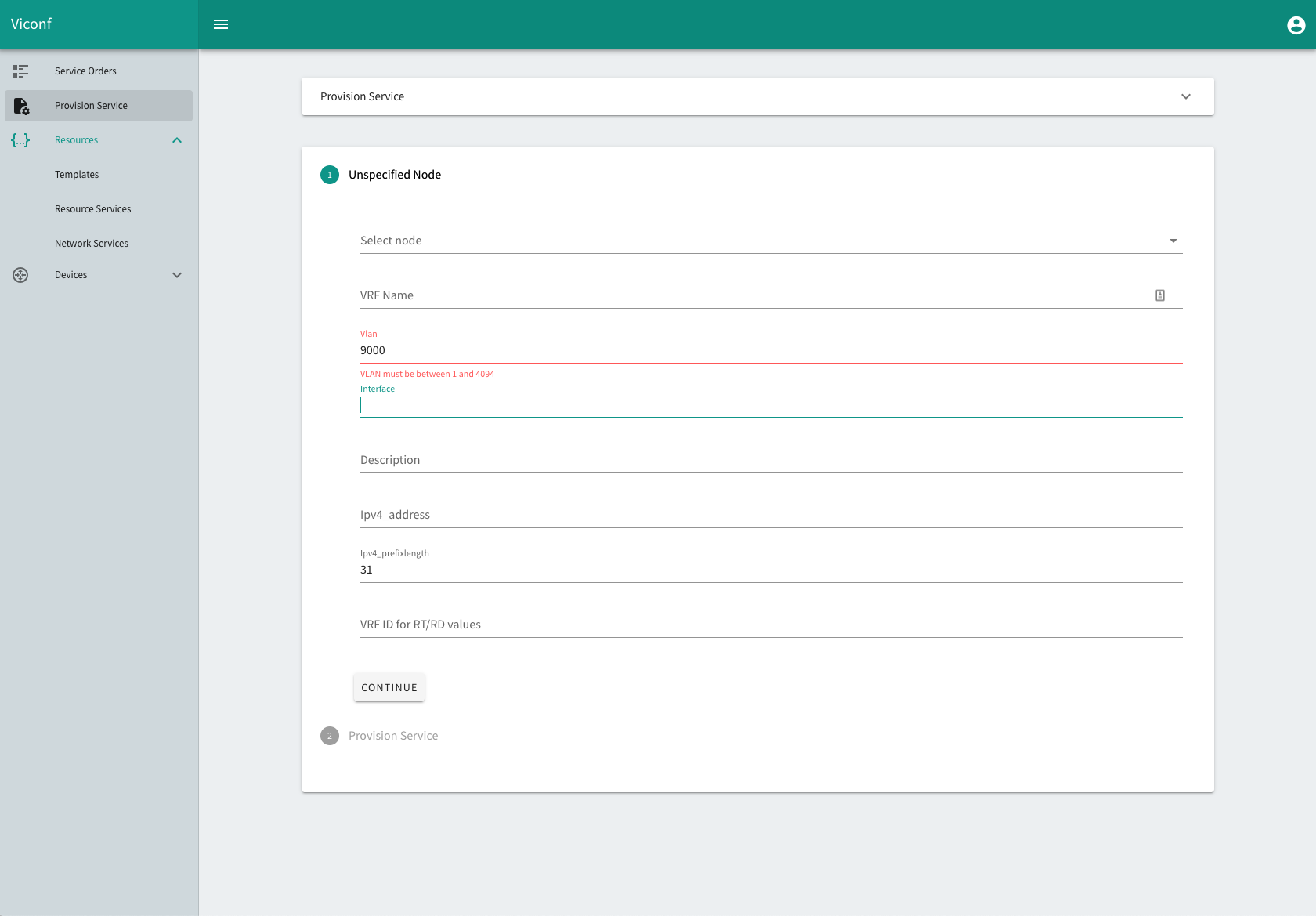Jump to step 2 Provision Service
The height and width of the screenshot is (916, 1316).
[392, 736]
